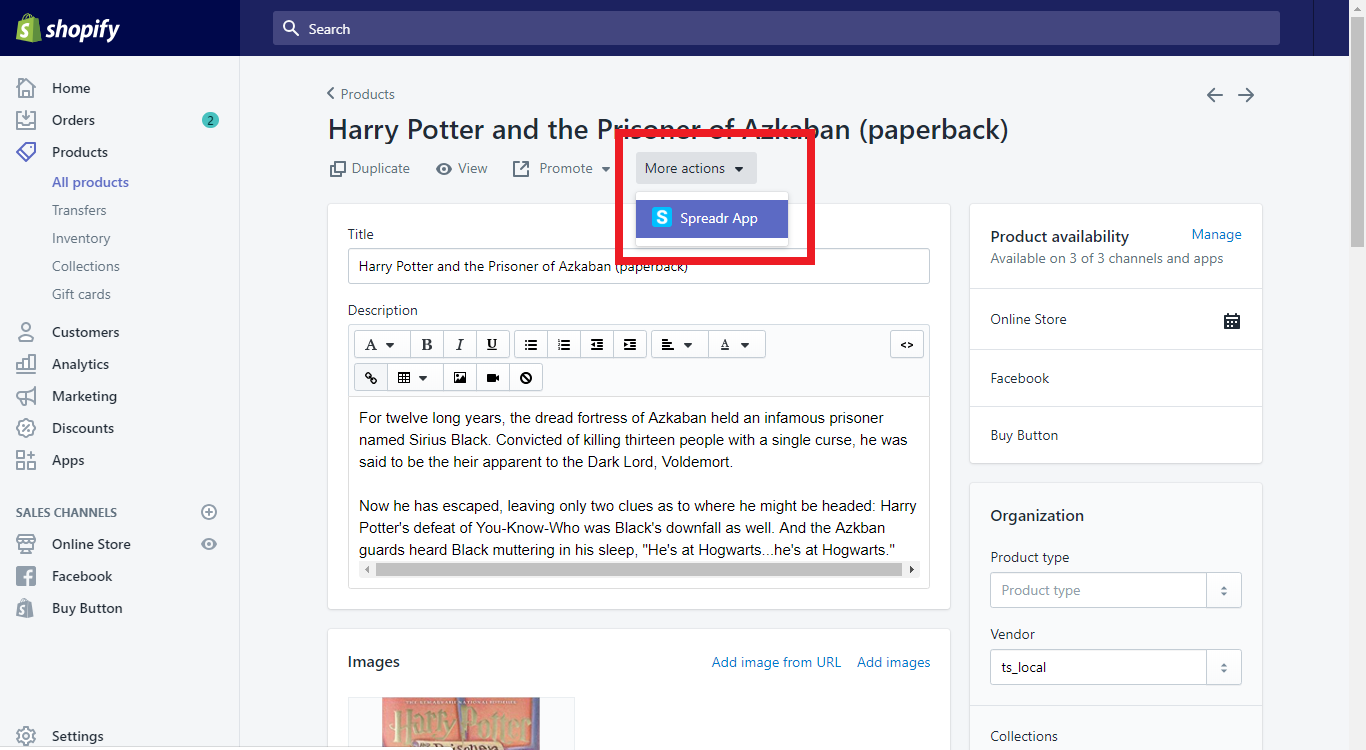Click the description horizontal scrollbar

[639, 569]
